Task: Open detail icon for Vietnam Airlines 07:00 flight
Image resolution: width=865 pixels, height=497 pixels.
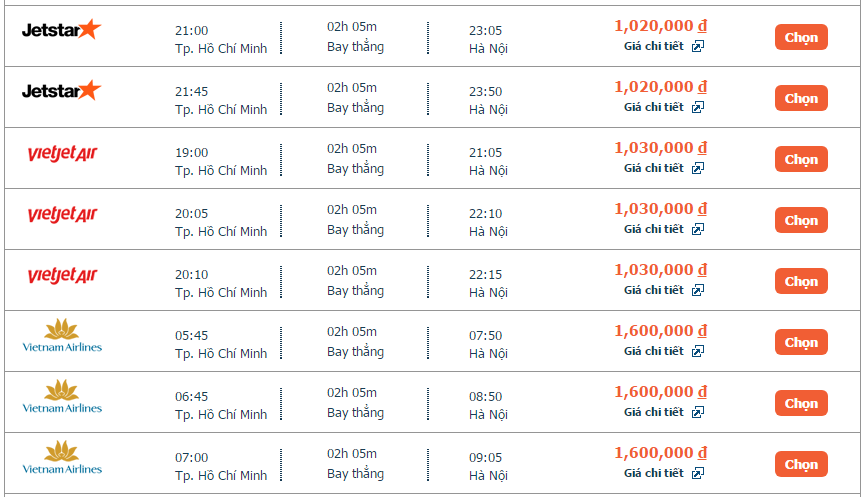Action: pos(698,473)
